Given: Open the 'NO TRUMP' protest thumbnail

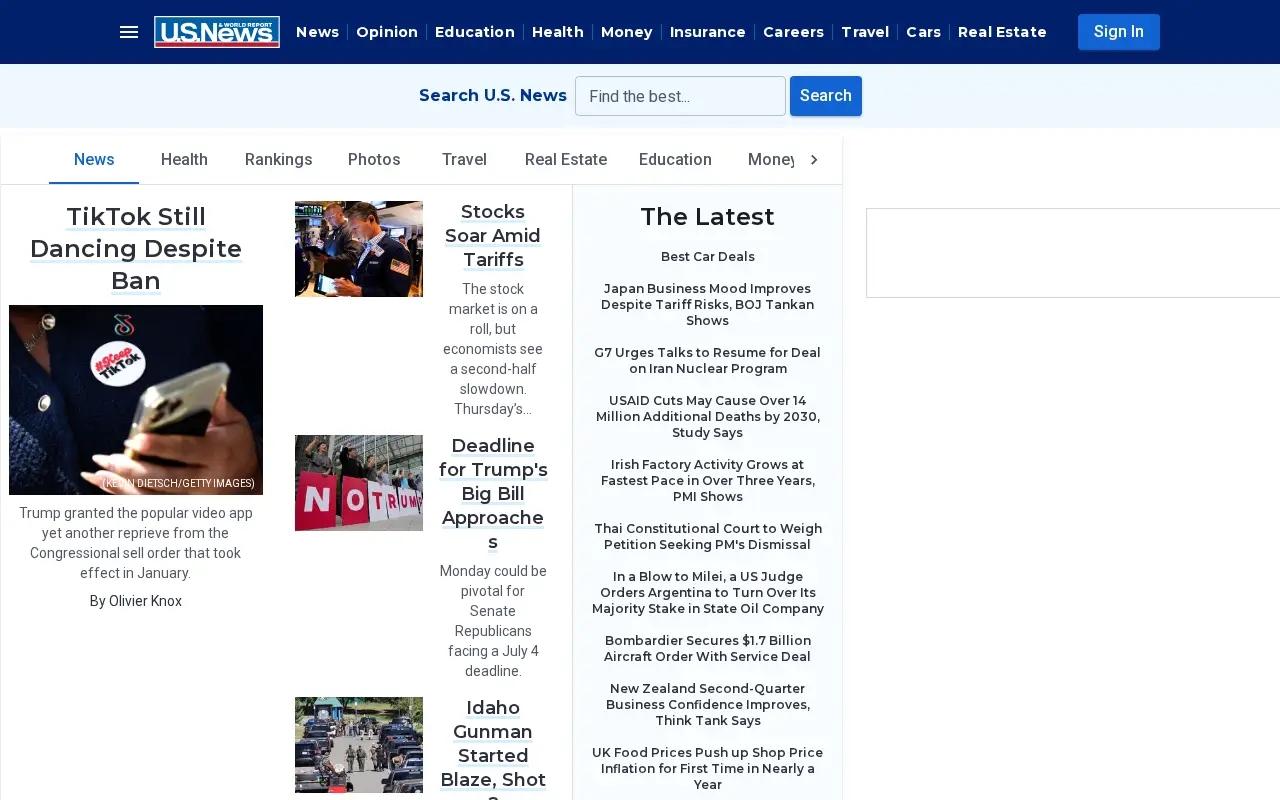Looking at the screenshot, I should tap(359, 483).
